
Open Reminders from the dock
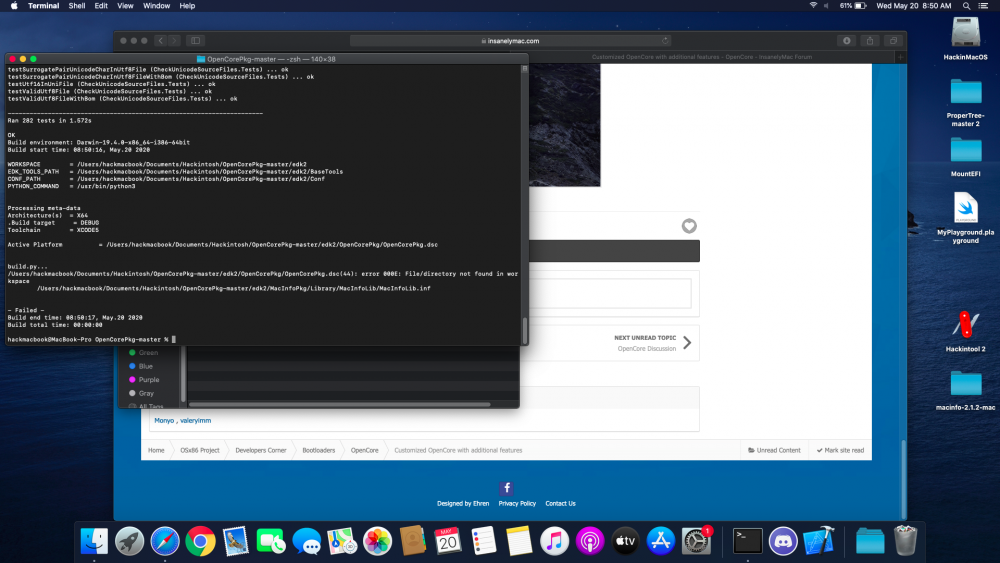(x=483, y=541)
